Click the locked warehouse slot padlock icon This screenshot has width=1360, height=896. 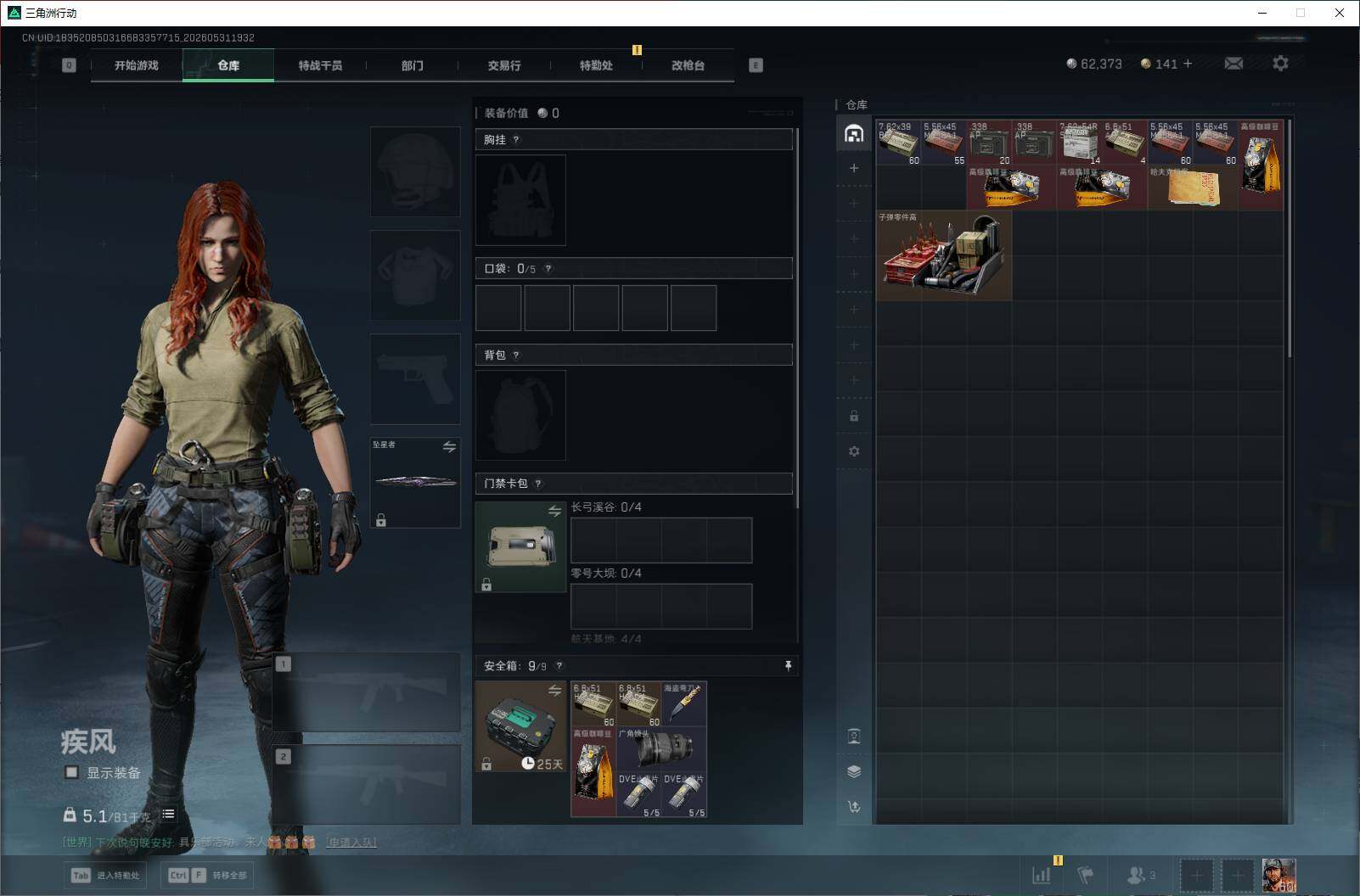coord(854,416)
